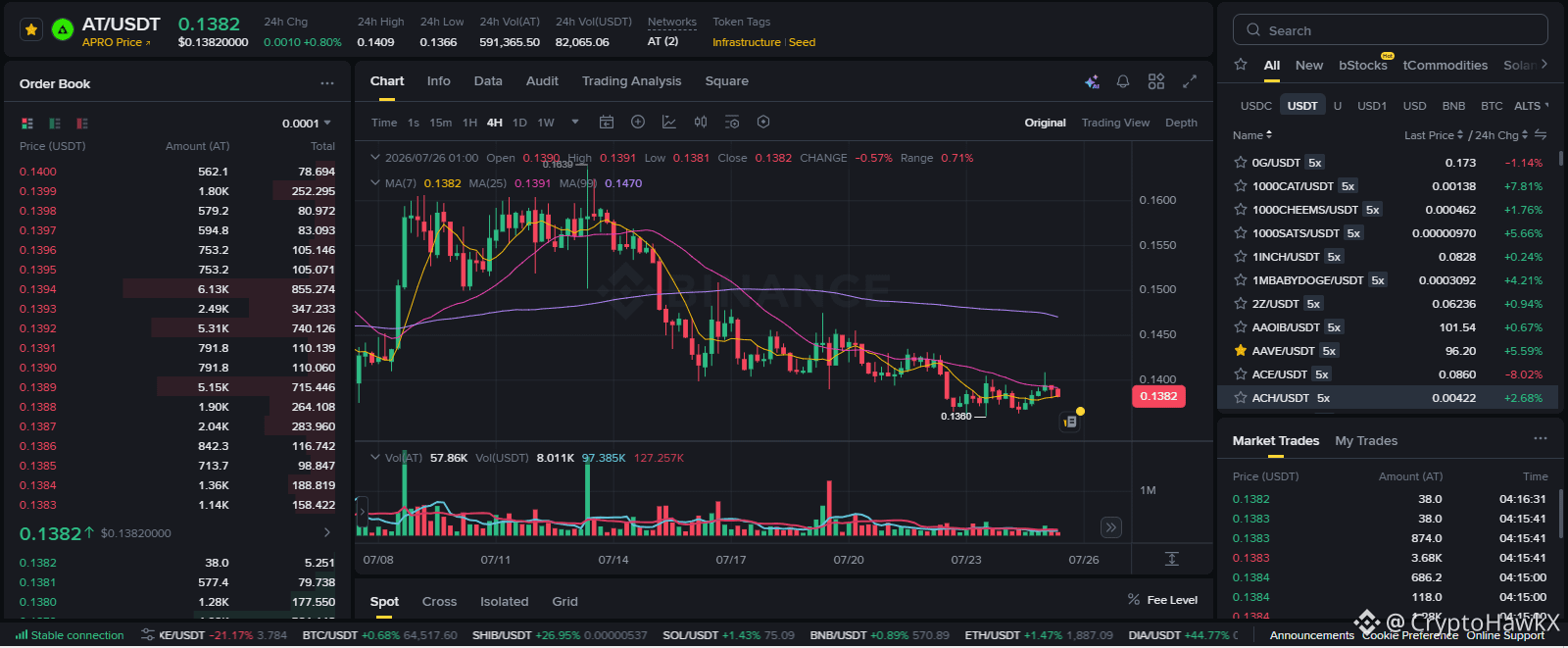This screenshot has height=648, width=1568.
Task: Click the hexagon chart settings icon
Action: click(x=763, y=123)
